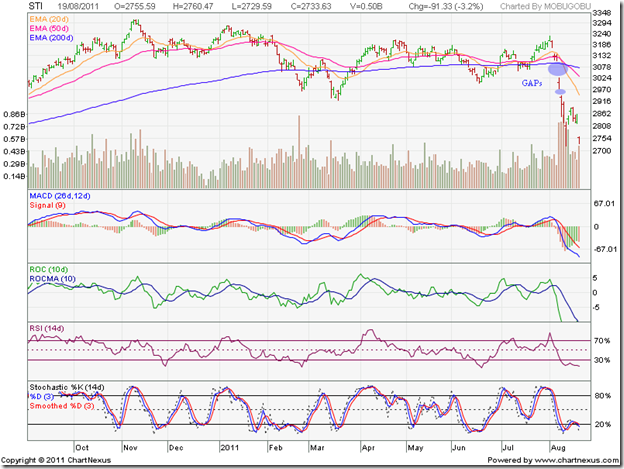
Task: Click the Aug month axis label
Action: (558, 448)
